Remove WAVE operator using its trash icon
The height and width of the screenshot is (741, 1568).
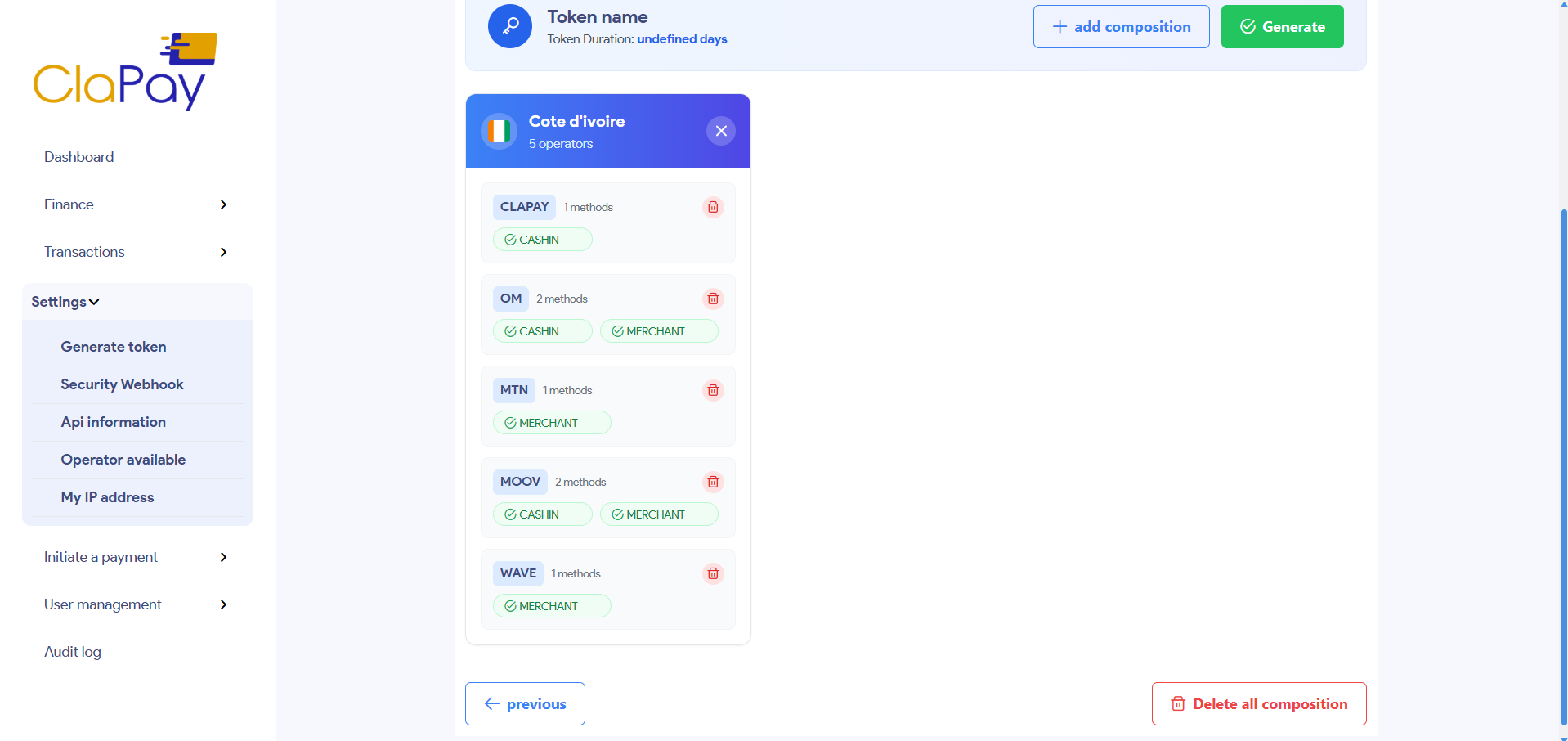(712, 573)
